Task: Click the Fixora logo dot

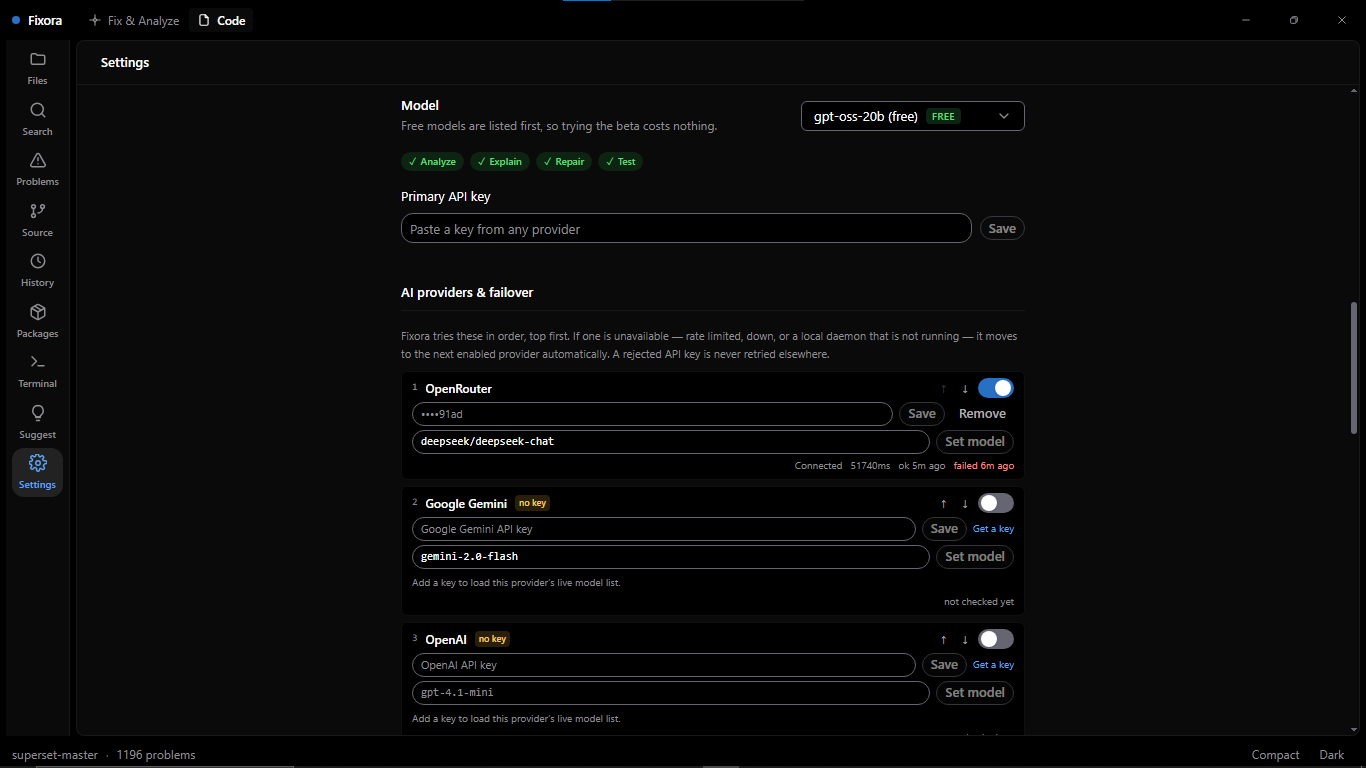Action: 16,20
